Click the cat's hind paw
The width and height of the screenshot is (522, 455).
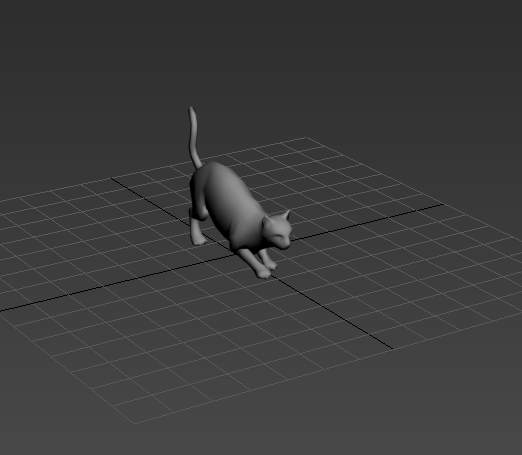[199, 241]
